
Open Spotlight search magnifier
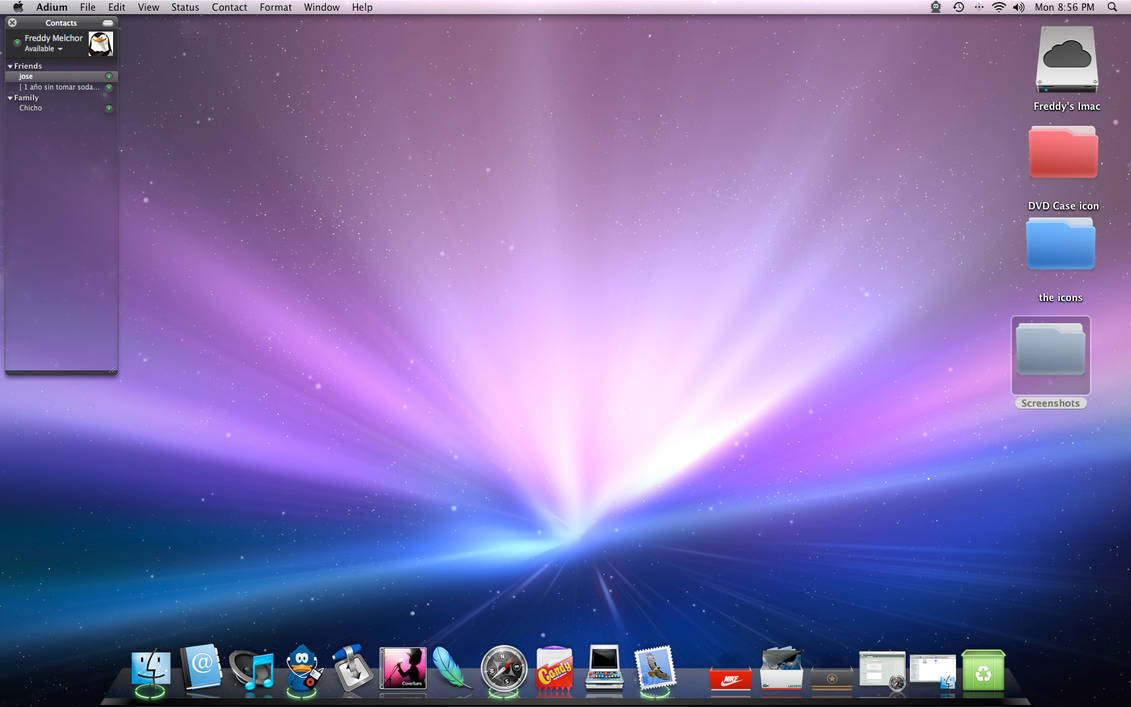pos(1112,7)
